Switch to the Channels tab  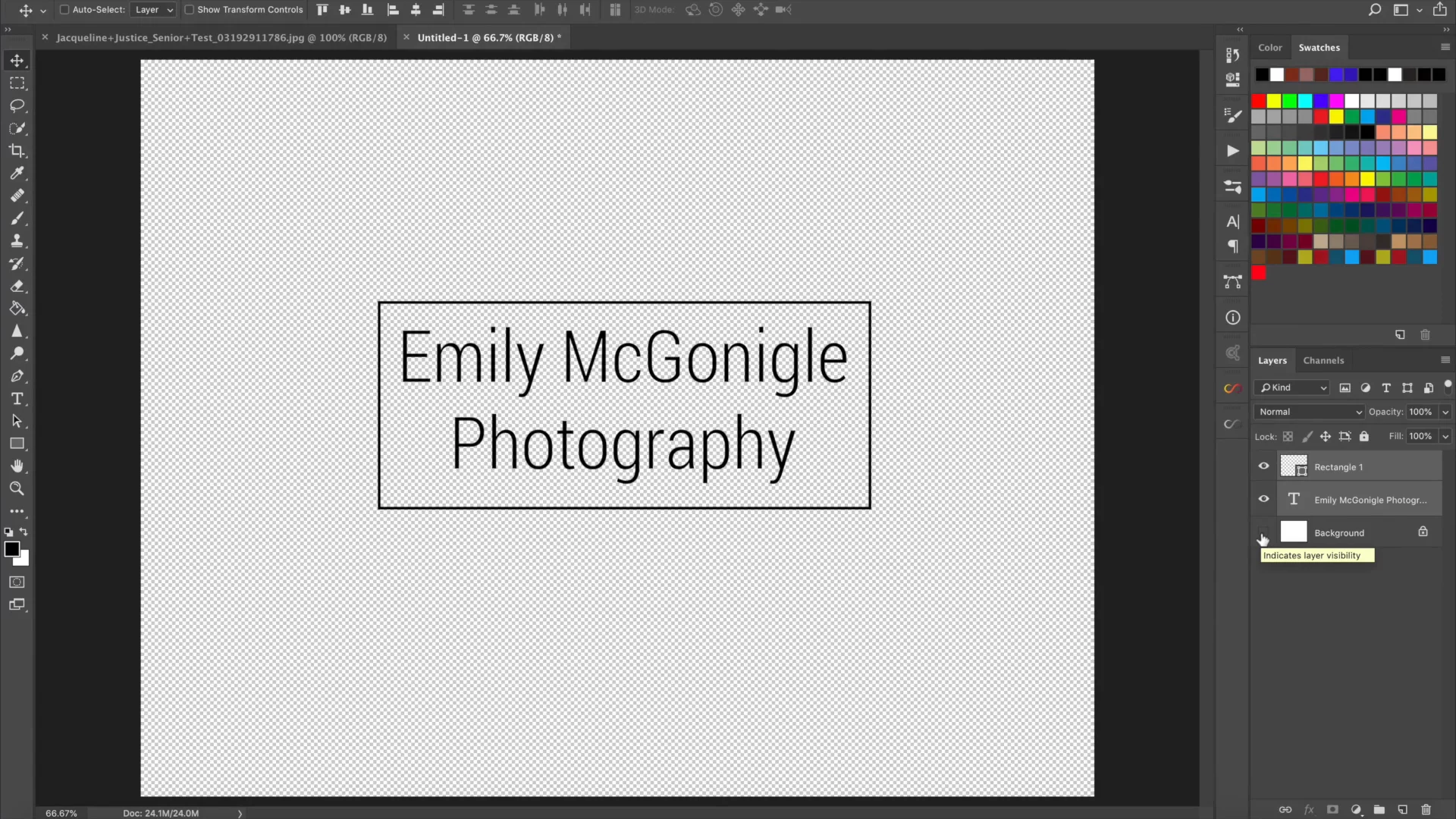click(1323, 360)
